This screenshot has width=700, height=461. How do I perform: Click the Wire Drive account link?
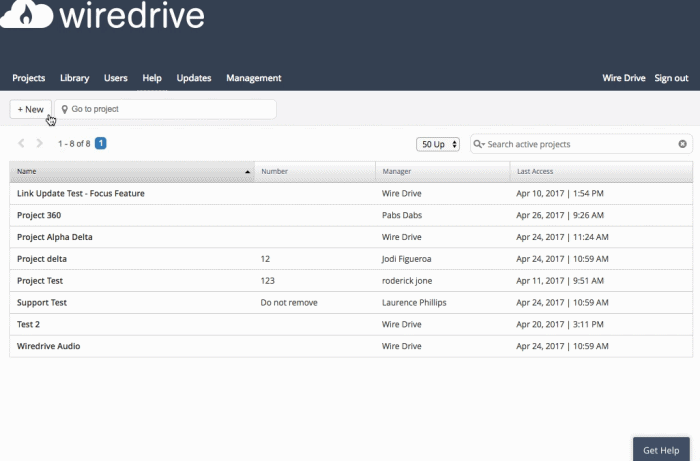pyautogui.click(x=624, y=78)
